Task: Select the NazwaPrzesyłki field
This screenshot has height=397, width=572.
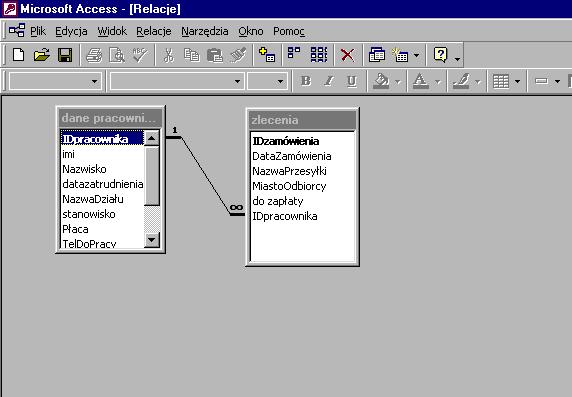Action: click(302, 171)
